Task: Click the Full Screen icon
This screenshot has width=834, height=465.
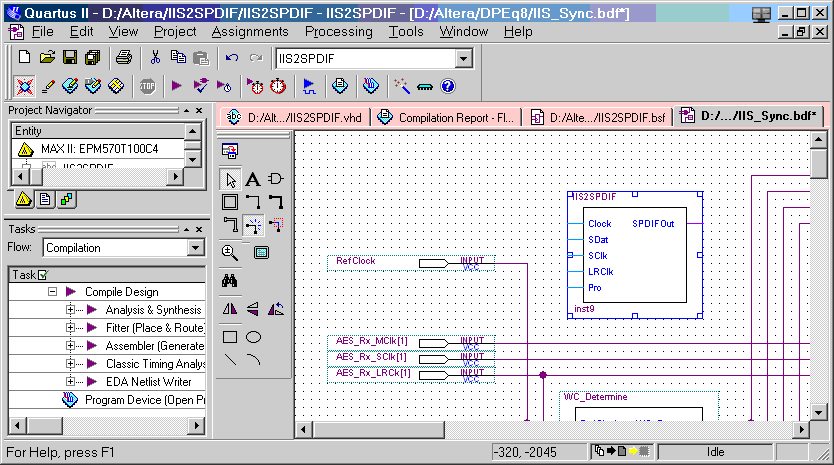Action: 261,252
